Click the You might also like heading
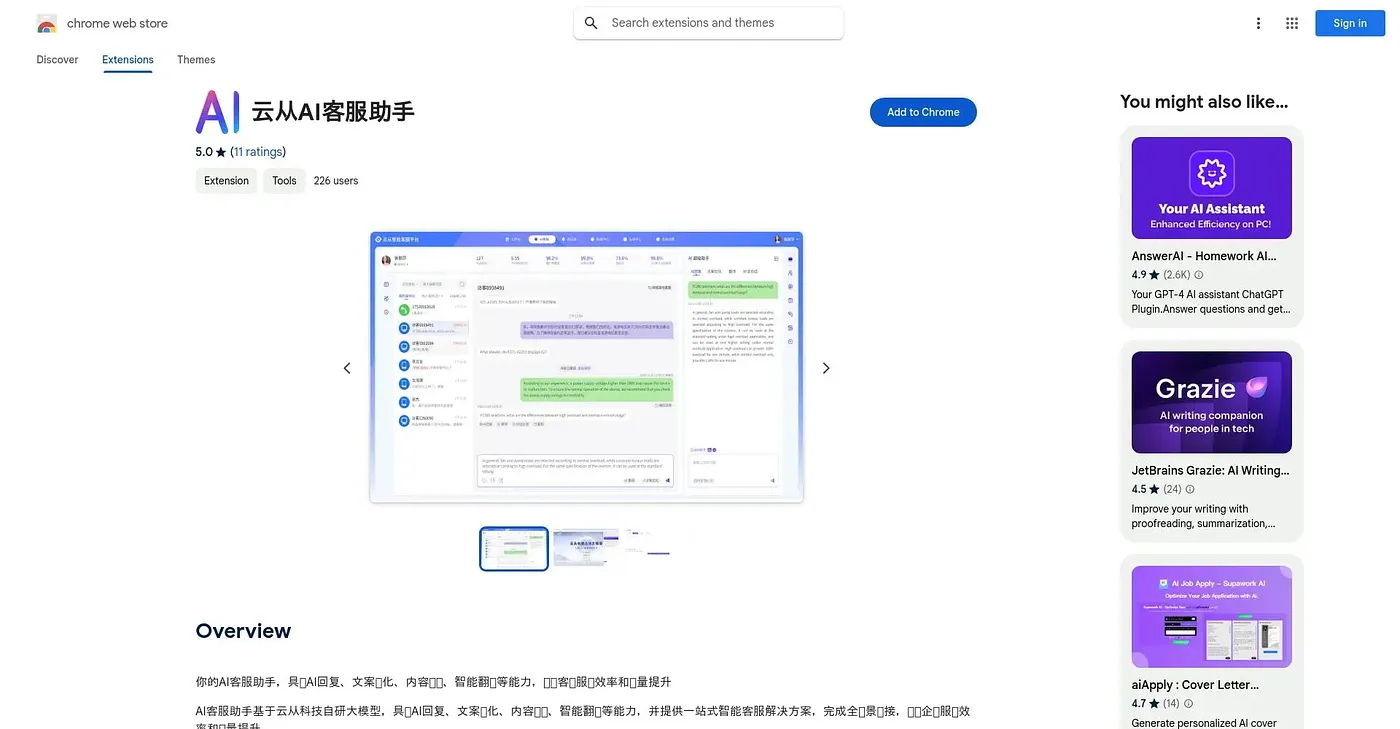Screen dimensions: 1400x729 coord(1204,102)
